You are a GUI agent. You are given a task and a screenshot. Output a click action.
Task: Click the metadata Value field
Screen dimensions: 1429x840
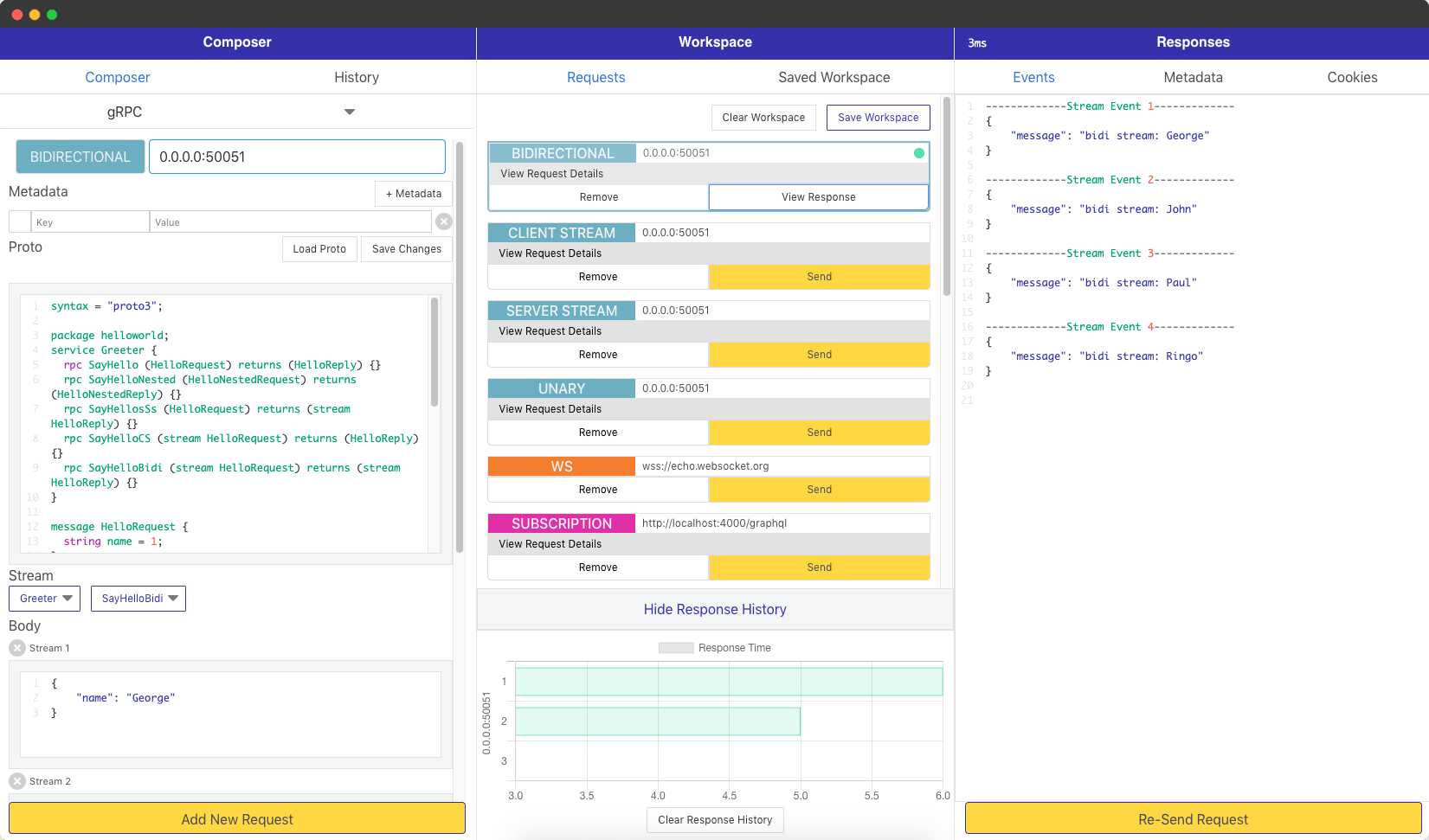[x=290, y=222]
